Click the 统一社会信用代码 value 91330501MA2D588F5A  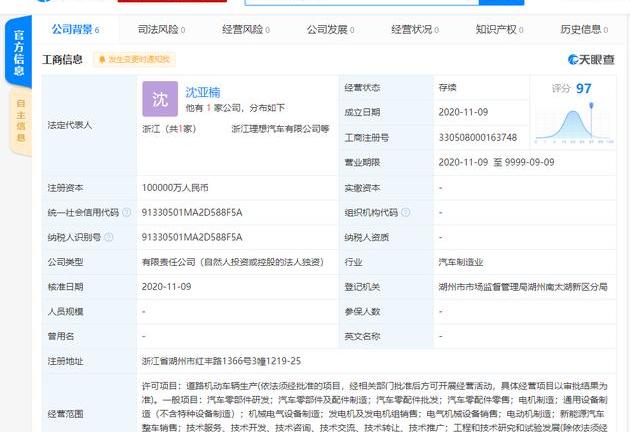tap(192, 212)
